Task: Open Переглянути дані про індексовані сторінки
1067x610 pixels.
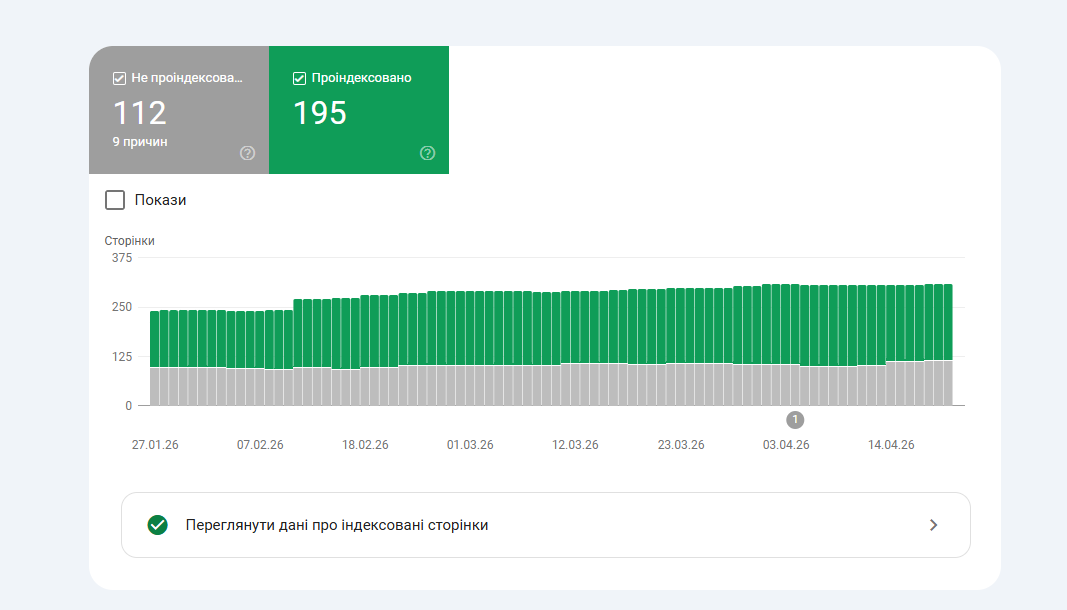Action: (x=546, y=525)
